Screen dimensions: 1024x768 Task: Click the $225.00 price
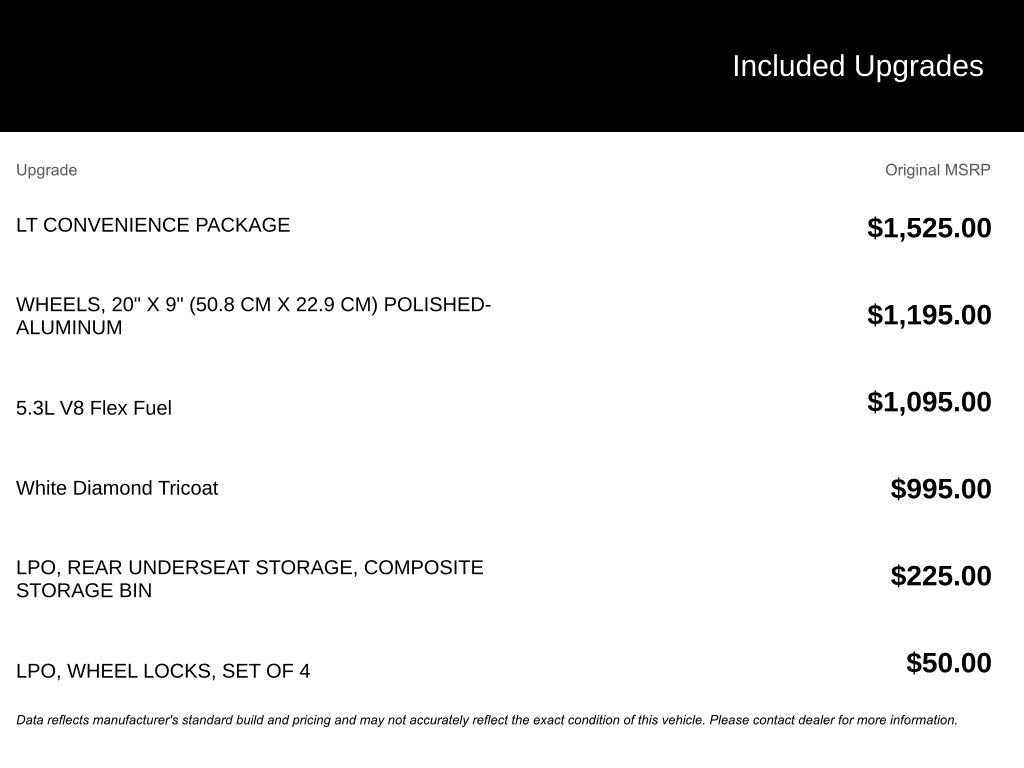pyautogui.click(x=941, y=576)
